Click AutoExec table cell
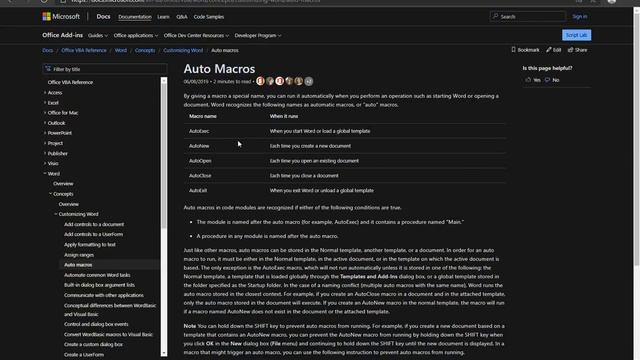Image resolution: width=640 pixels, height=360 pixels. tap(199, 131)
